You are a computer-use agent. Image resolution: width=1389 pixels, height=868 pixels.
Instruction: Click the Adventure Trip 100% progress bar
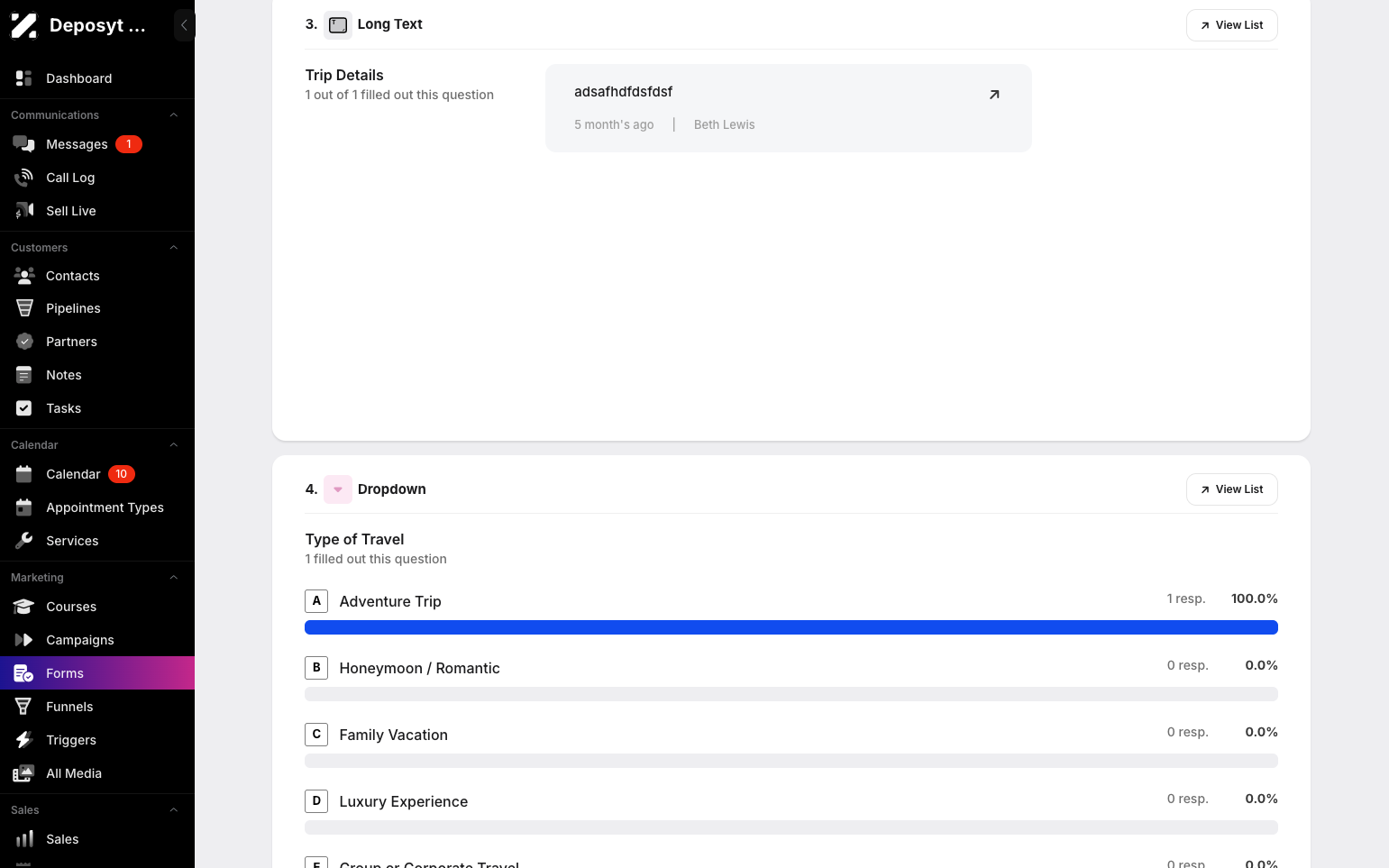click(x=791, y=627)
